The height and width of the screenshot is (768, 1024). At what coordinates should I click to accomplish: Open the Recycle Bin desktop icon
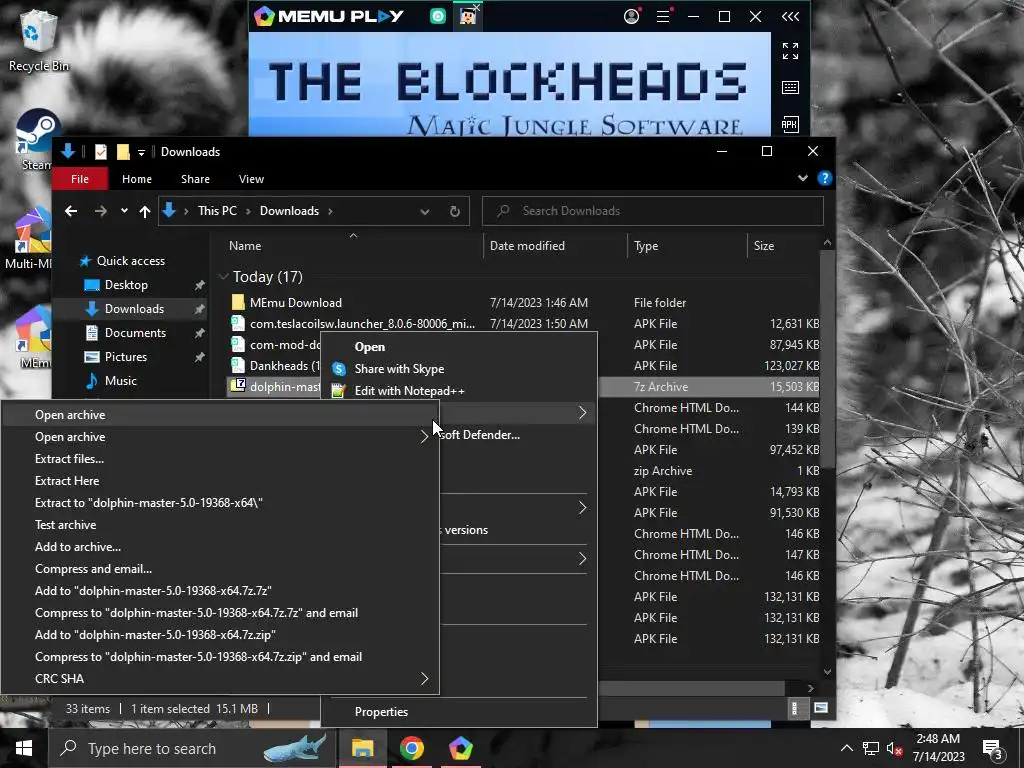(38, 38)
